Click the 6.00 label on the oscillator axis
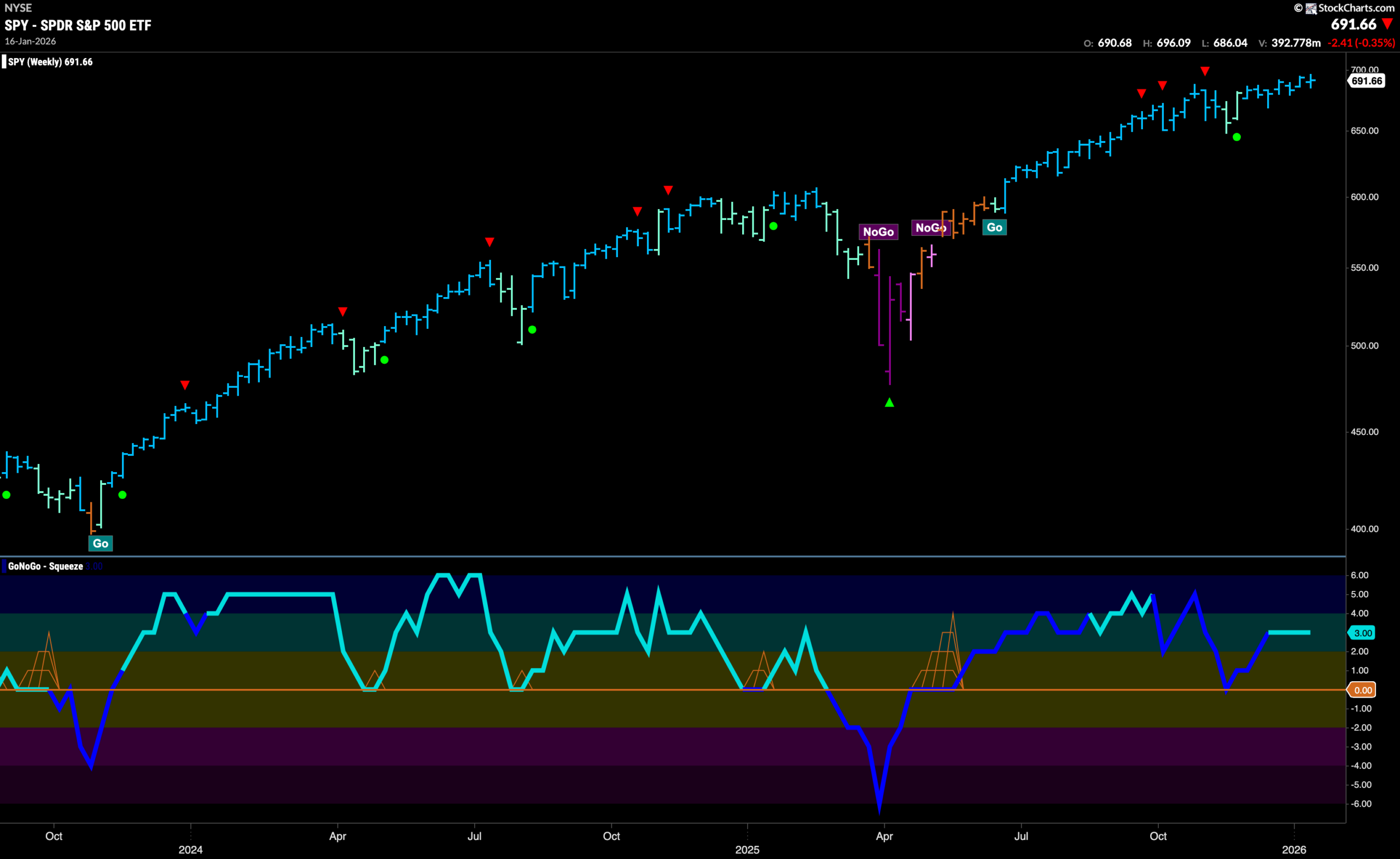The image size is (1400, 859). pyautogui.click(x=1359, y=576)
